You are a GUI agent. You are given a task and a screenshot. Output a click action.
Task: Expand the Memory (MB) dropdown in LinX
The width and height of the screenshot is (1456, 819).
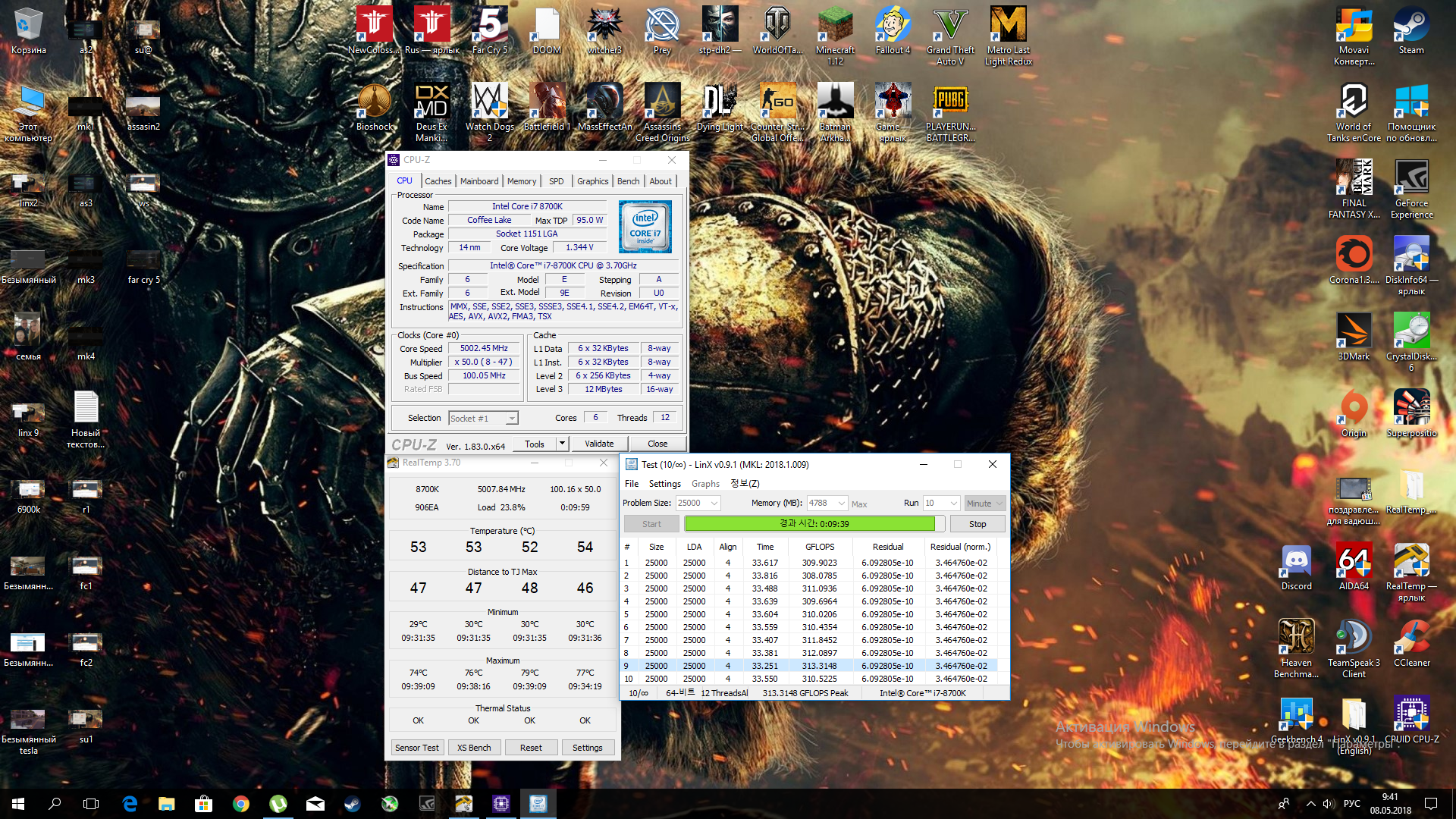point(841,504)
